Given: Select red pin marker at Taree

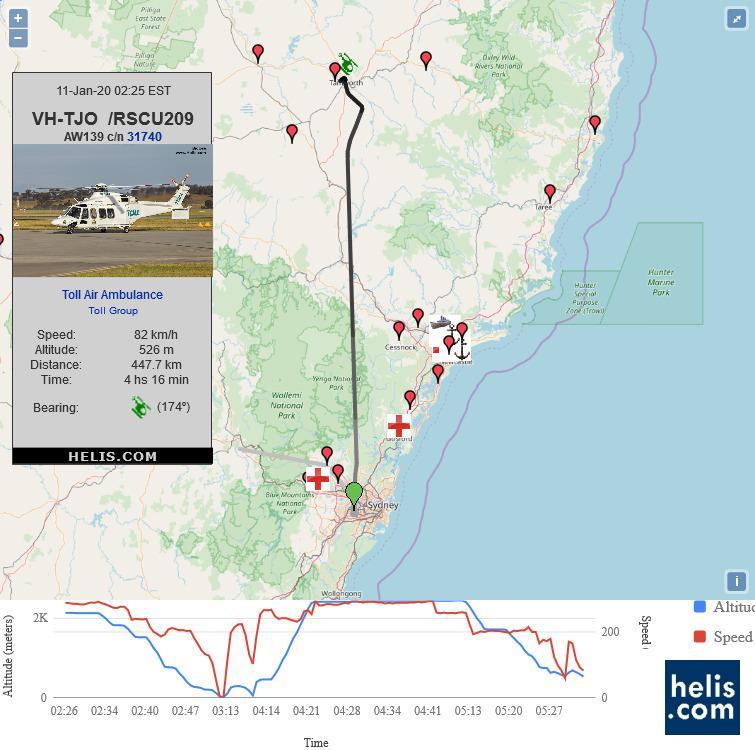Looking at the screenshot, I should pos(549,192).
